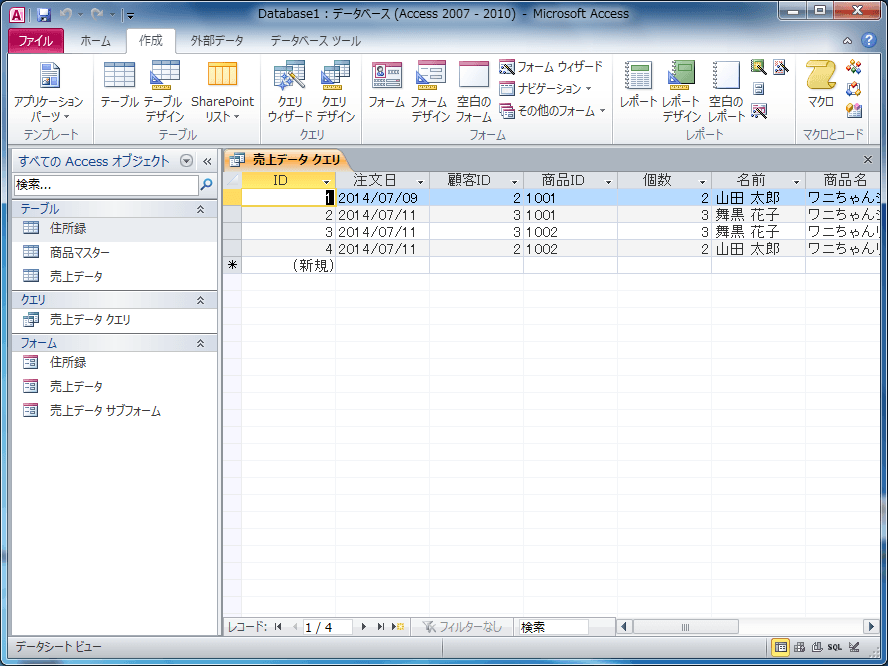The image size is (888, 666).
Task: Go to the next record
Action: pyautogui.click(x=364, y=627)
